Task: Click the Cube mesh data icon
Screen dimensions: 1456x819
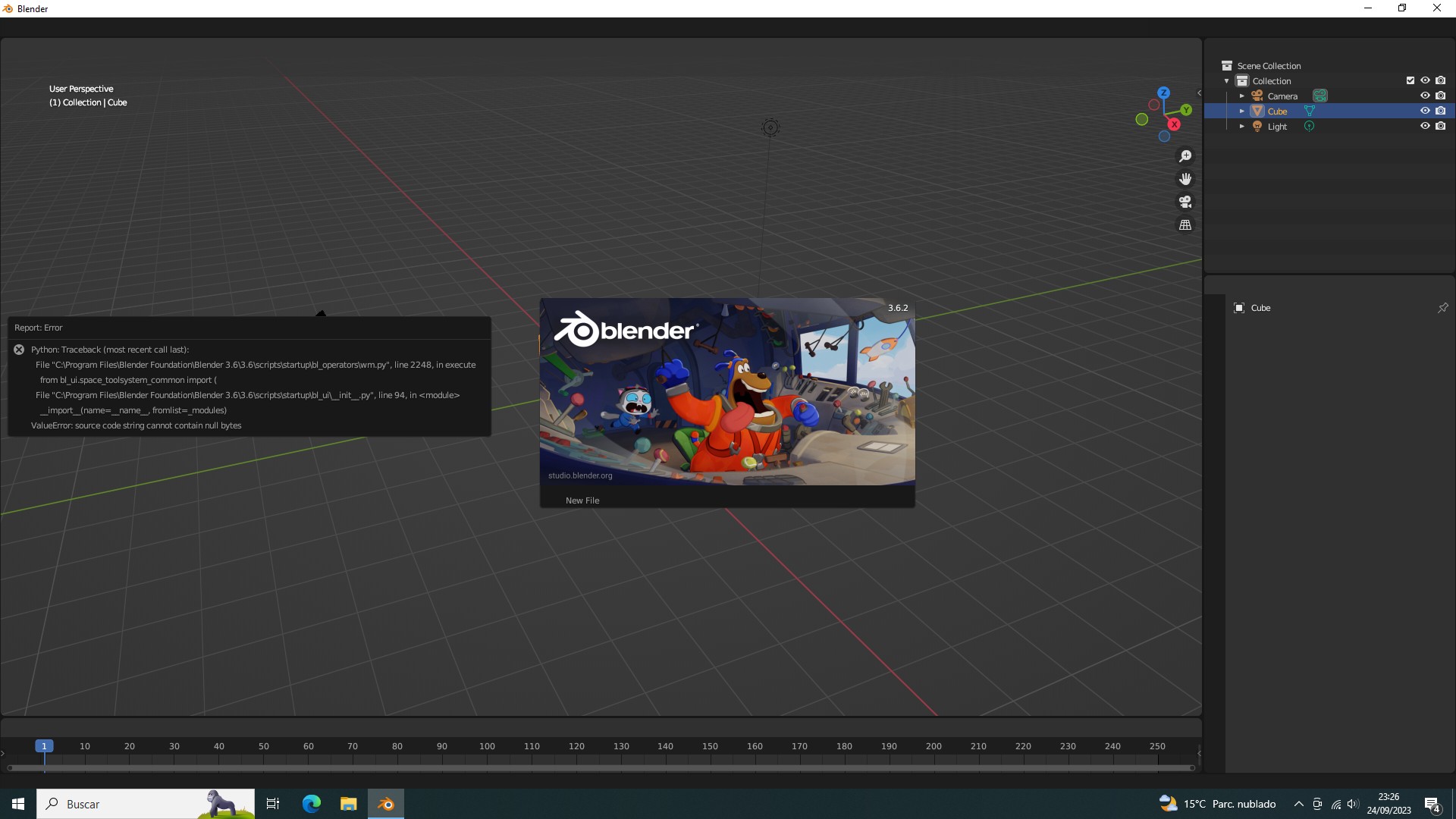Action: (x=1310, y=111)
